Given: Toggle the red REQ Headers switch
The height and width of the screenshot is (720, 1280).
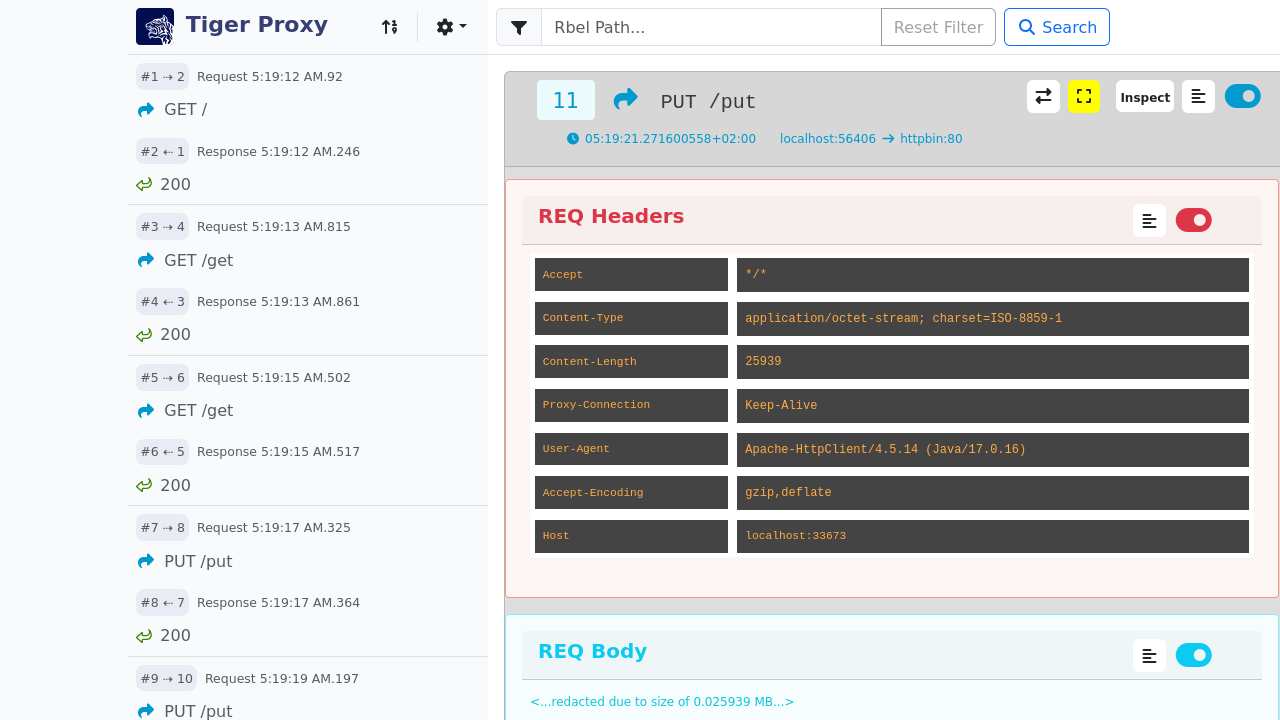Looking at the screenshot, I should (x=1193, y=220).
